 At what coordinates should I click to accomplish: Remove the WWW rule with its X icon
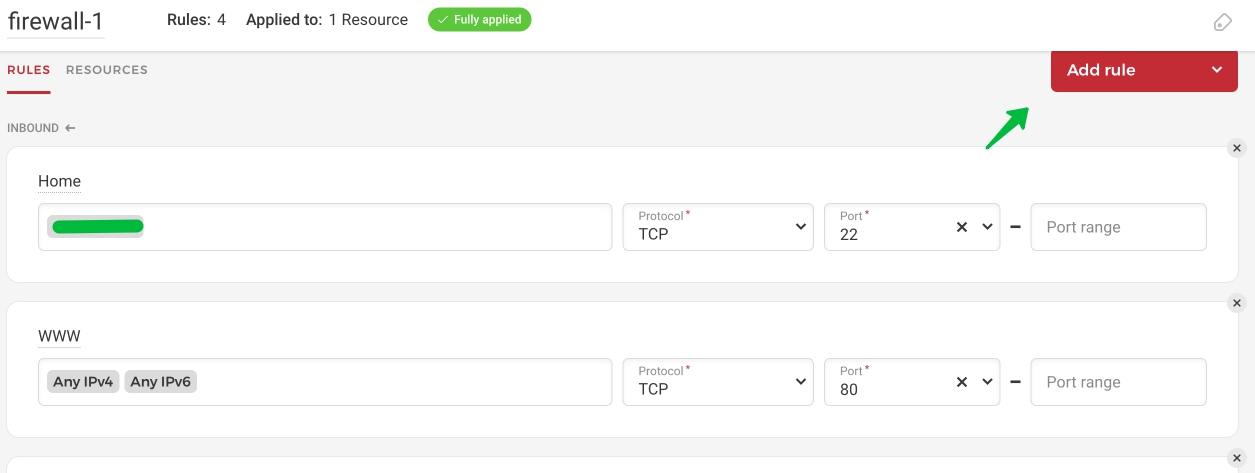[x=1236, y=303]
